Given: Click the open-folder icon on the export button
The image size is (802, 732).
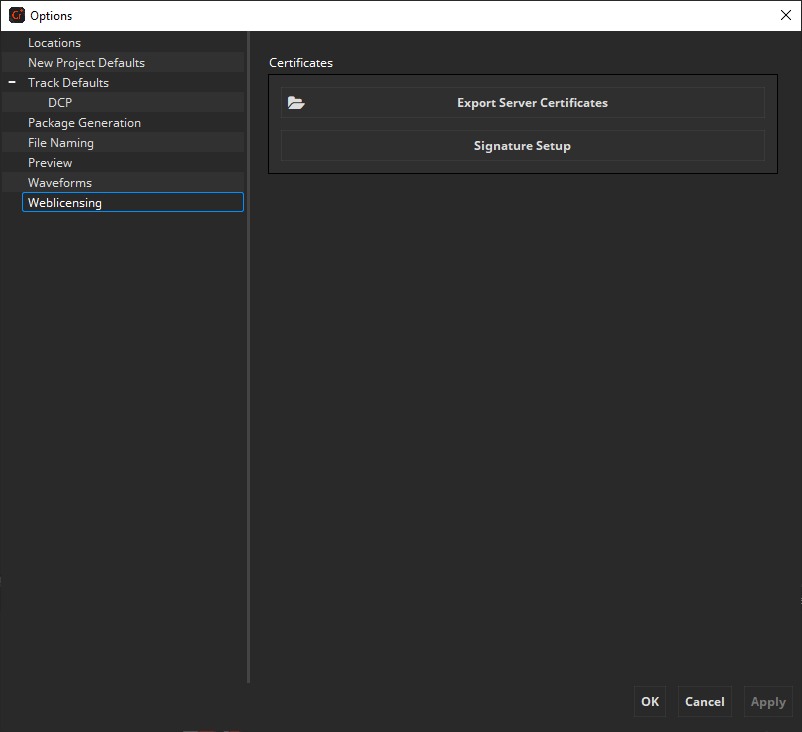Looking at the screenshot, I should click(x=296, y=103).
